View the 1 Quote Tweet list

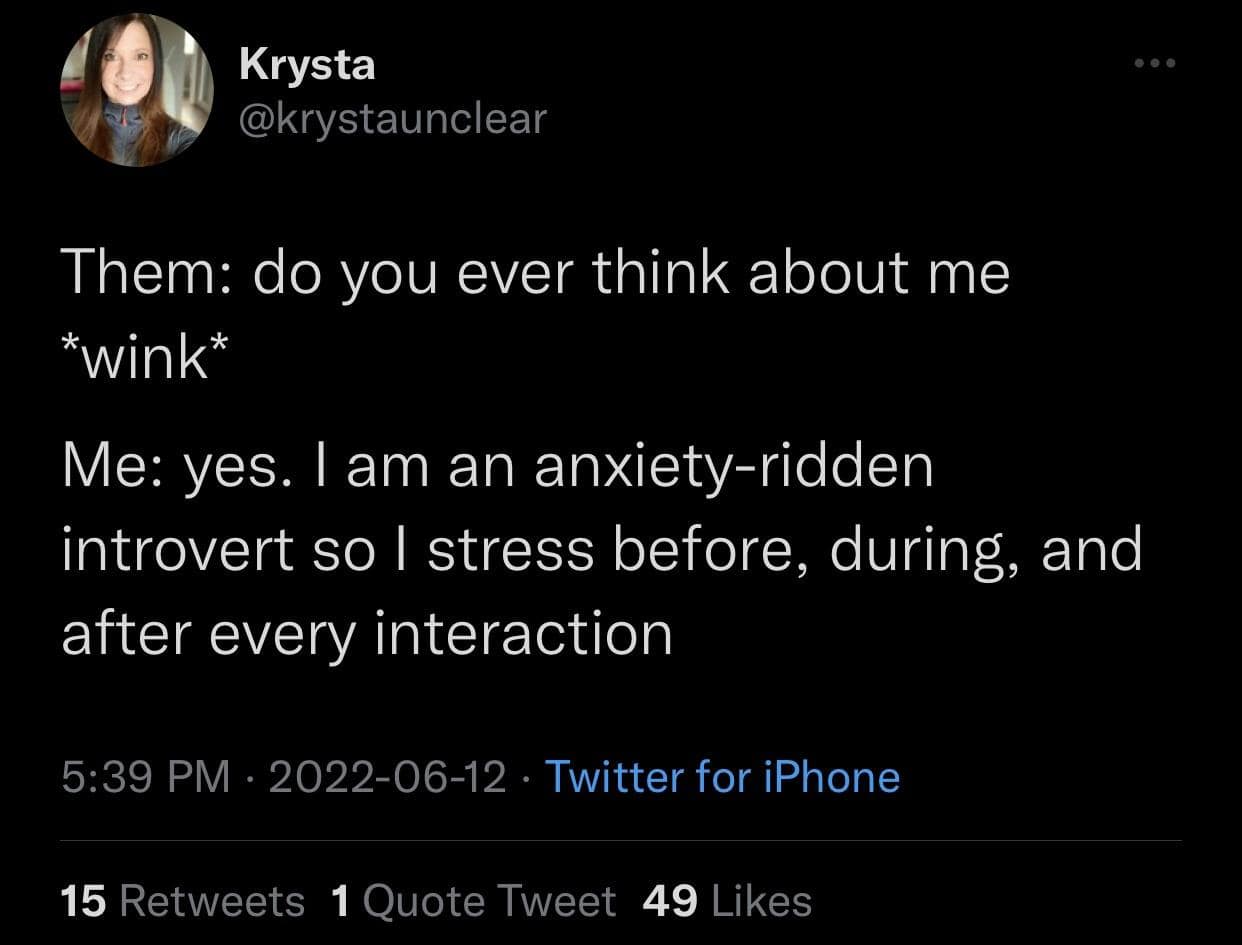point(472,901)
